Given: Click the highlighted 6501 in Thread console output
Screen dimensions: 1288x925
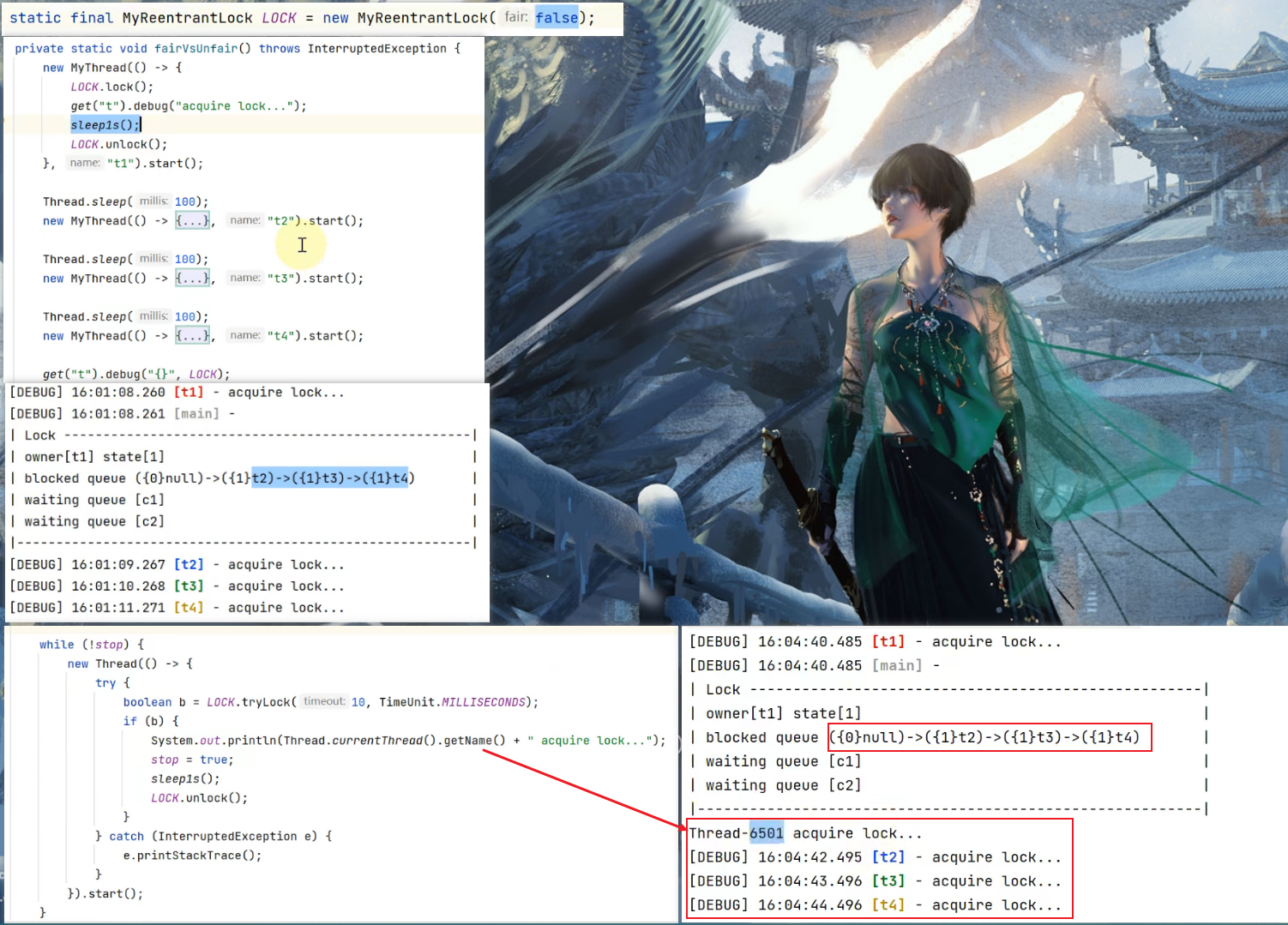Looking at the screenshot, I should click(766, 833).
